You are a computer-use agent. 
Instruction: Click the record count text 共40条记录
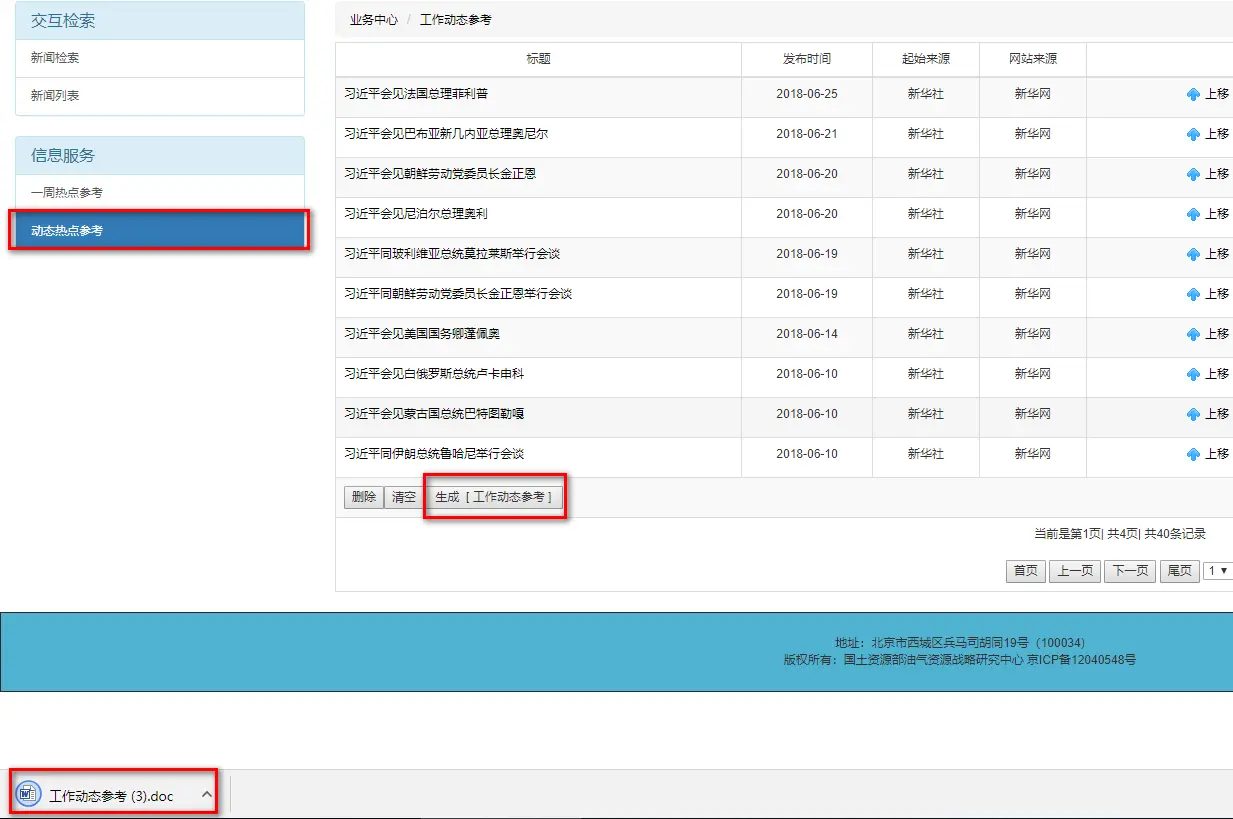1175,534
